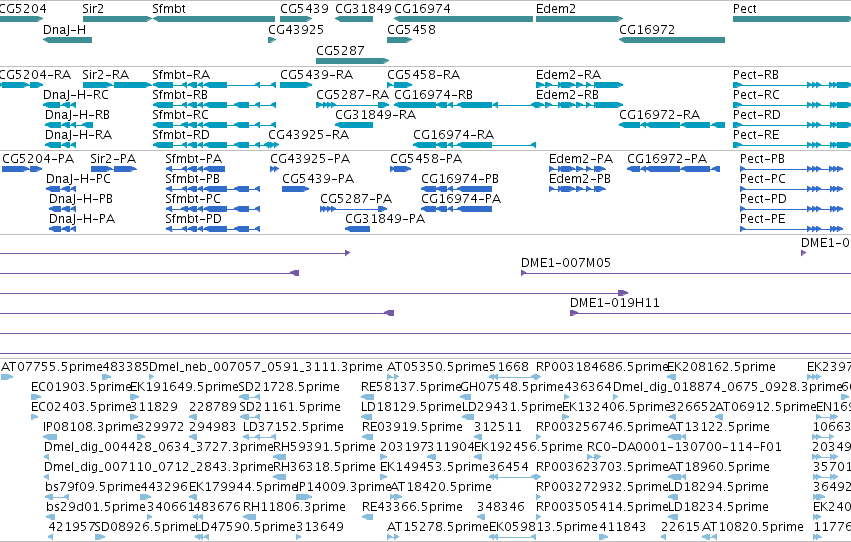Select transcript DnaJ-H-RB
This screenshot has width=851, height=542.
pos(78,115)
